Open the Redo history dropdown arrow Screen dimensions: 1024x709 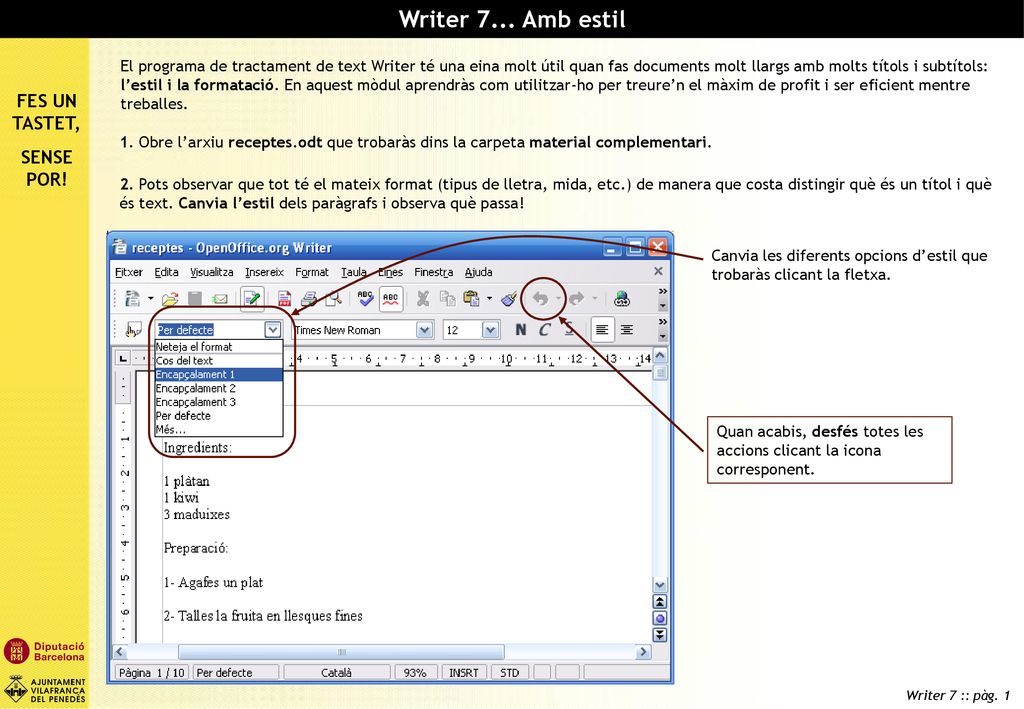(x=594, y=299)
